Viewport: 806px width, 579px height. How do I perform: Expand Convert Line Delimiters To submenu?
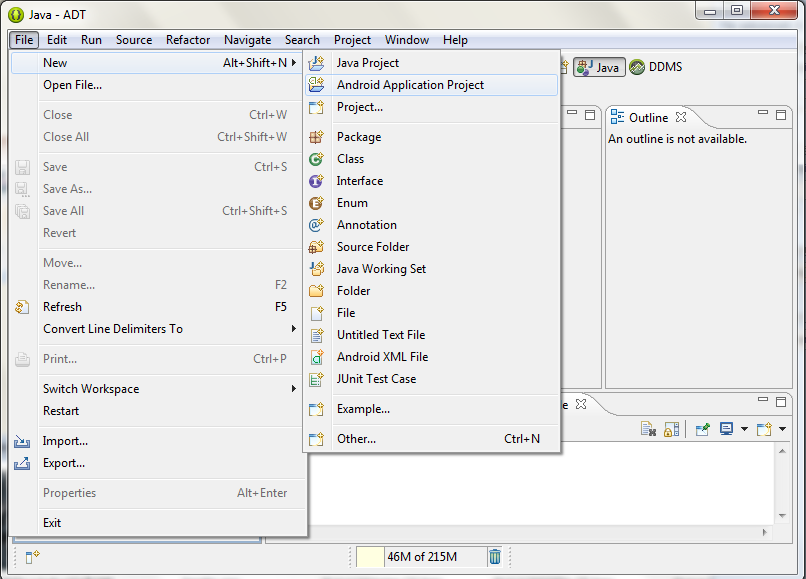293,329
